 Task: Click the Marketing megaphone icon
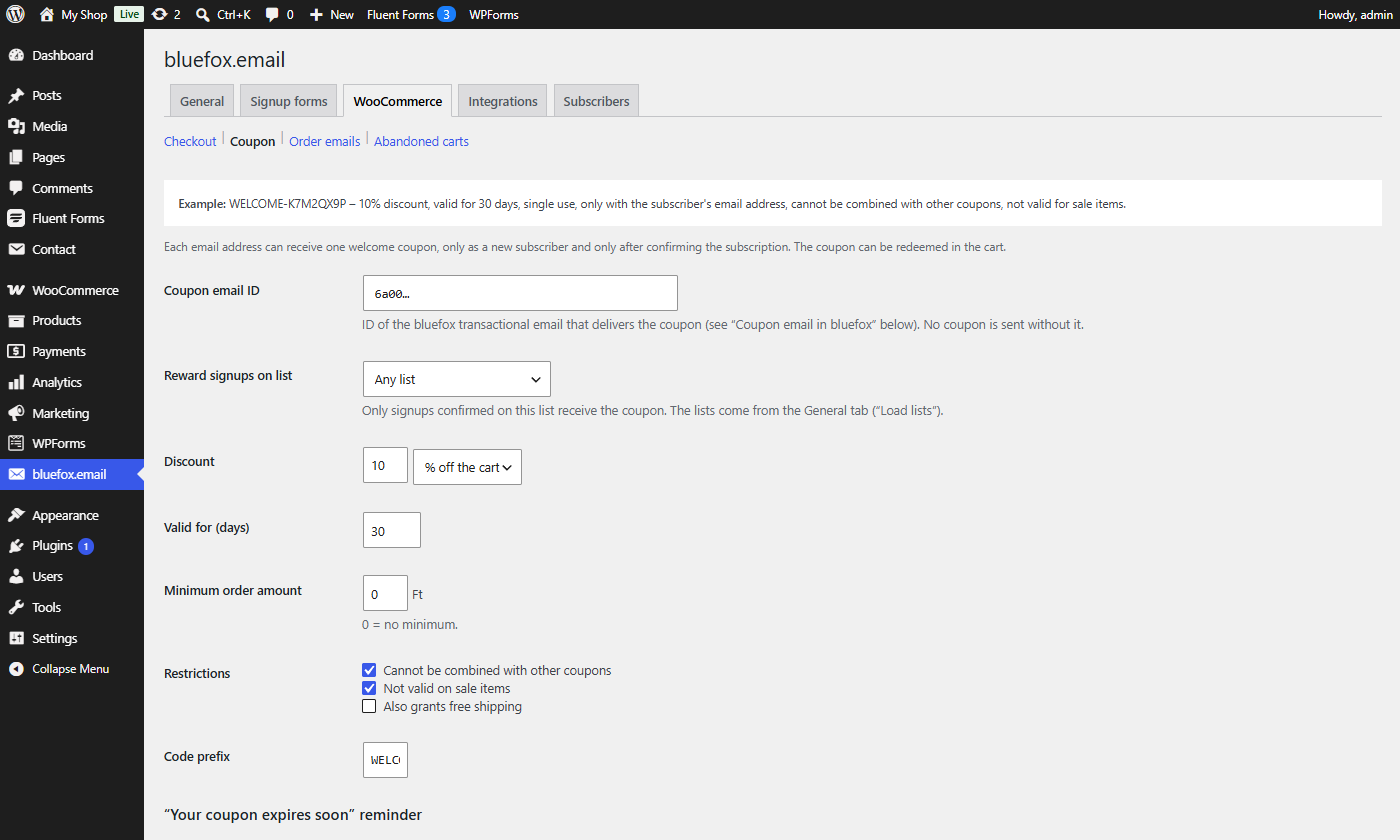[x=16, y=413]
